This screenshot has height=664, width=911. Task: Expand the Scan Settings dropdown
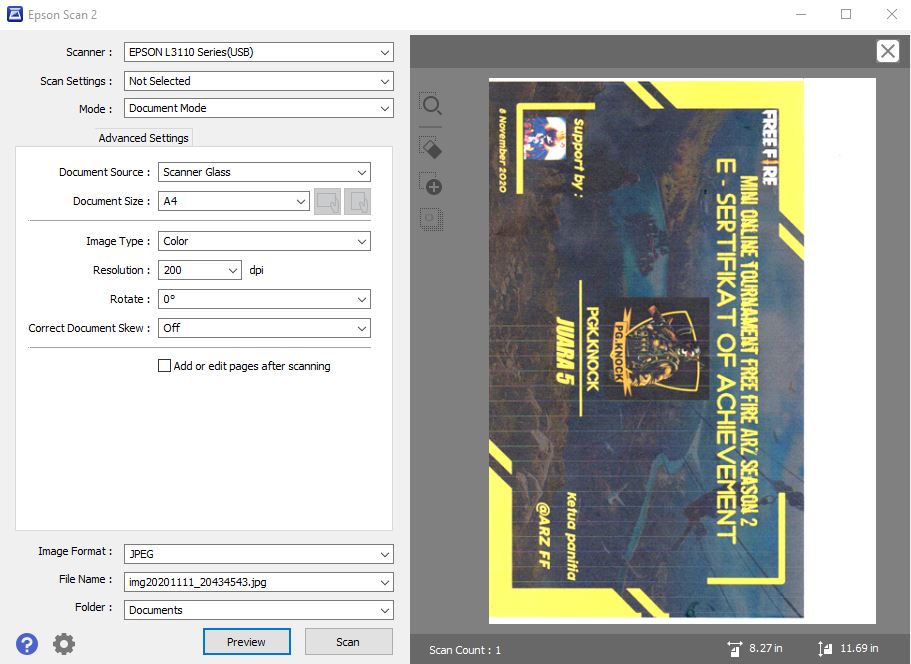[x=259, y=81]
